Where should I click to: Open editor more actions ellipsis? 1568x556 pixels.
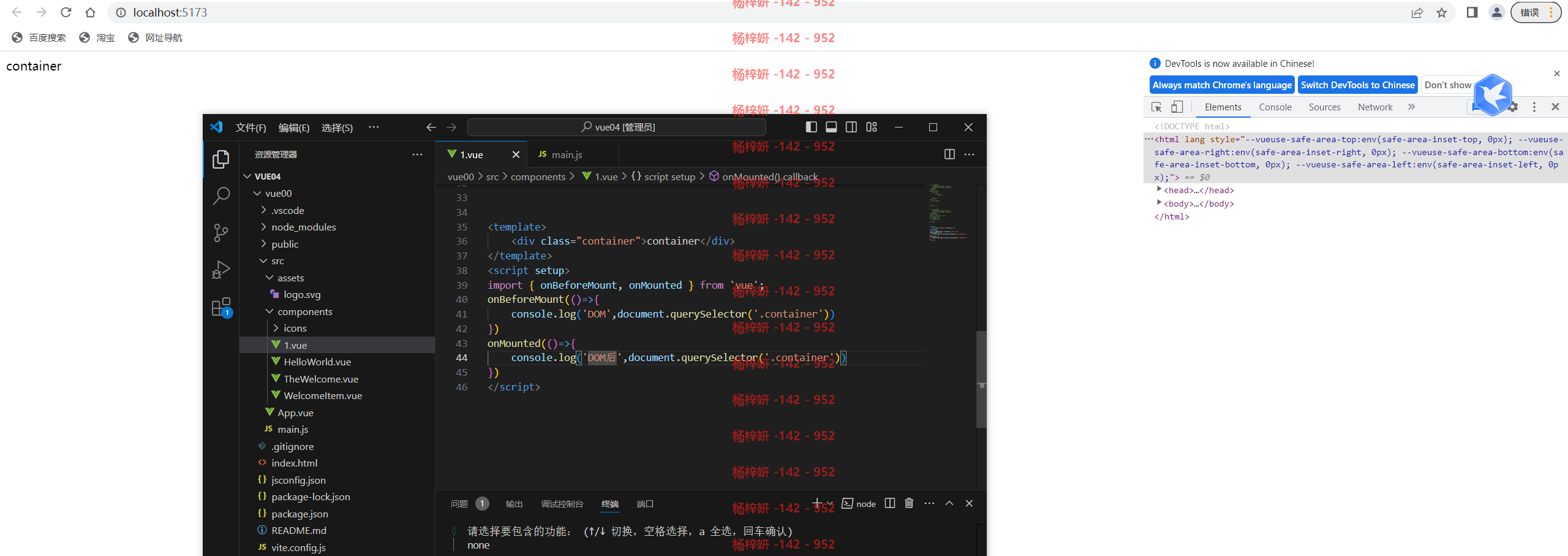tap(969, 154)
